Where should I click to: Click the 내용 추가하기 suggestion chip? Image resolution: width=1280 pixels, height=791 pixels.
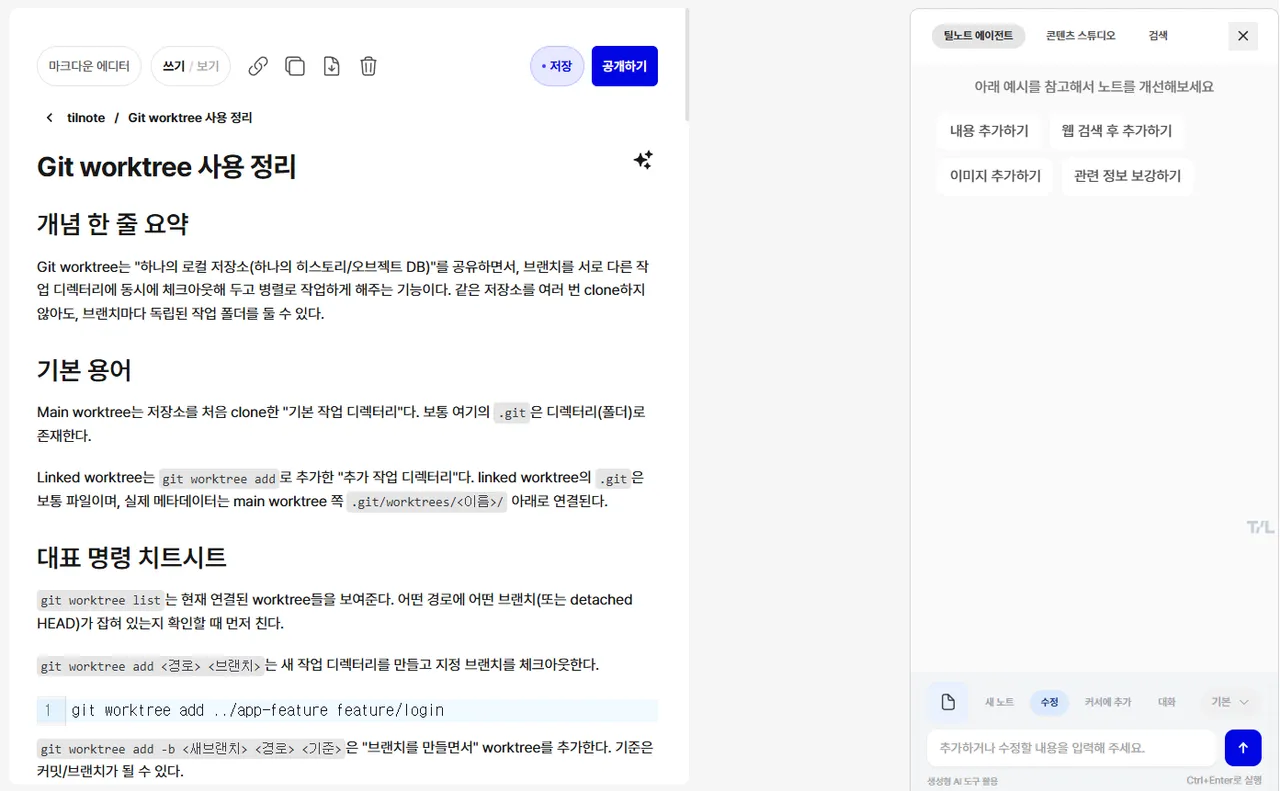[989, 131]
